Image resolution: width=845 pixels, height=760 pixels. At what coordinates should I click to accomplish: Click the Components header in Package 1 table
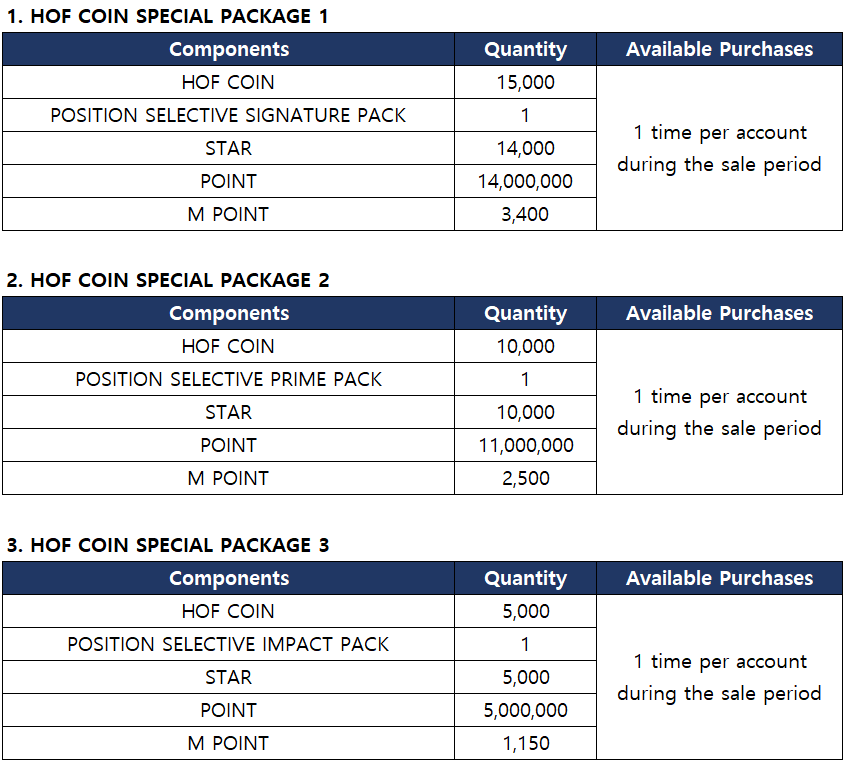229,49
